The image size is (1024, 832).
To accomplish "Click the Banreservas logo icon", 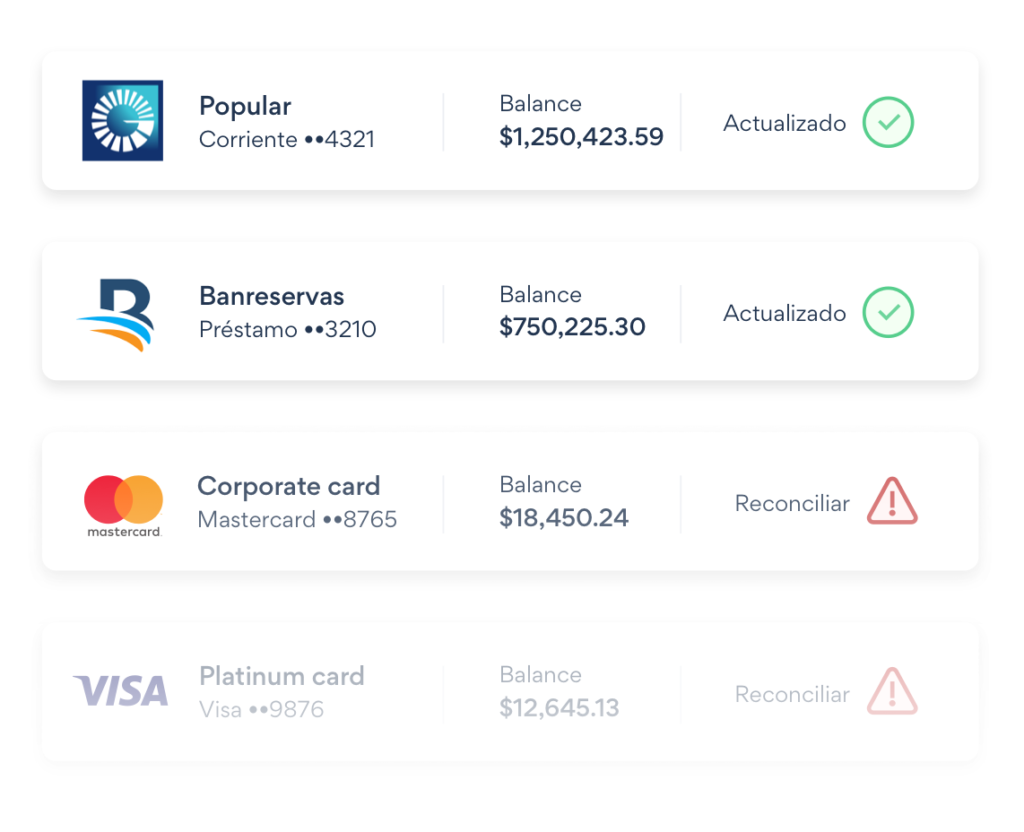I will coord(116,314).
